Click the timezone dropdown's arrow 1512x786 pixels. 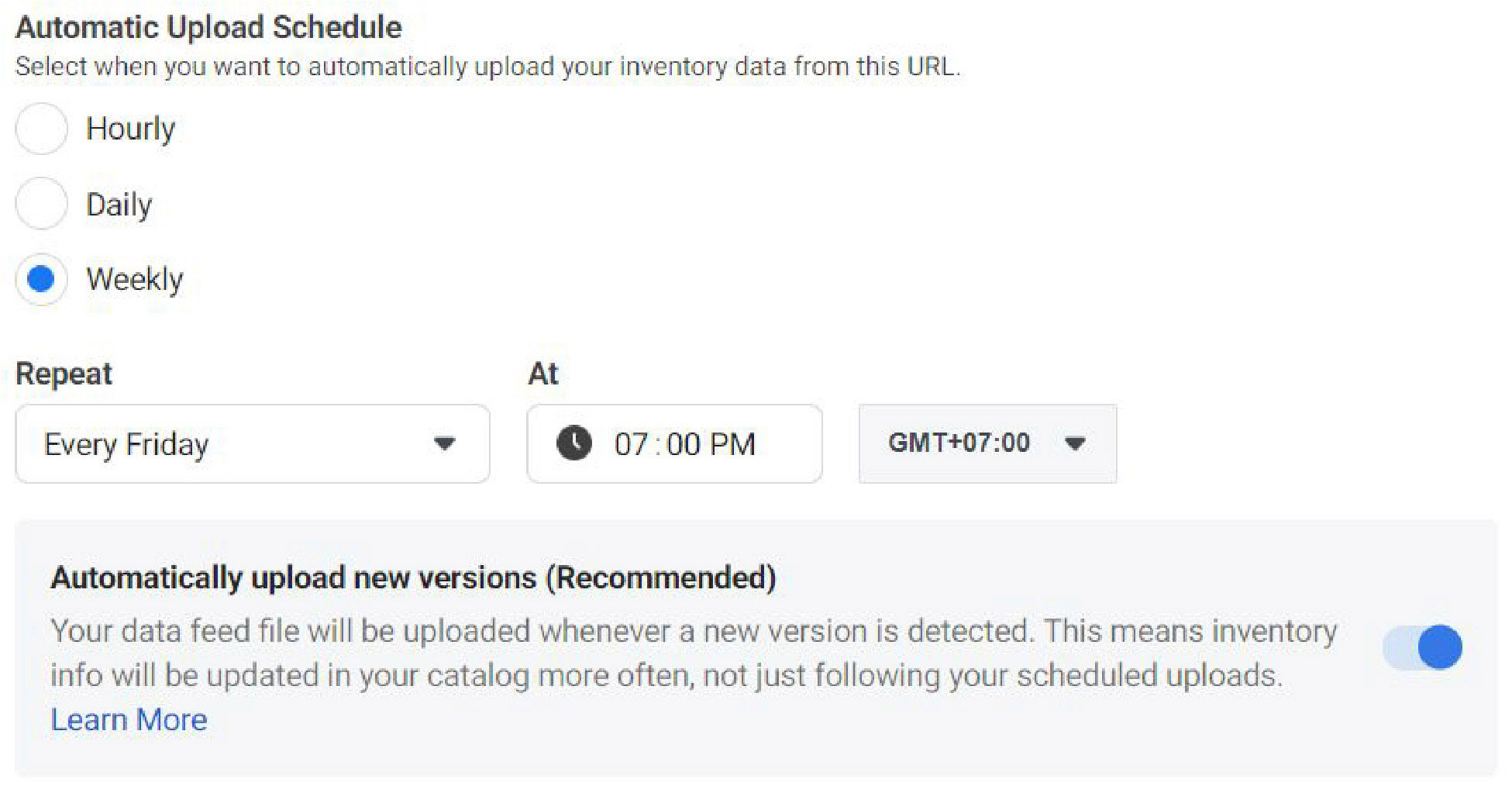[x=1074, y=443]
